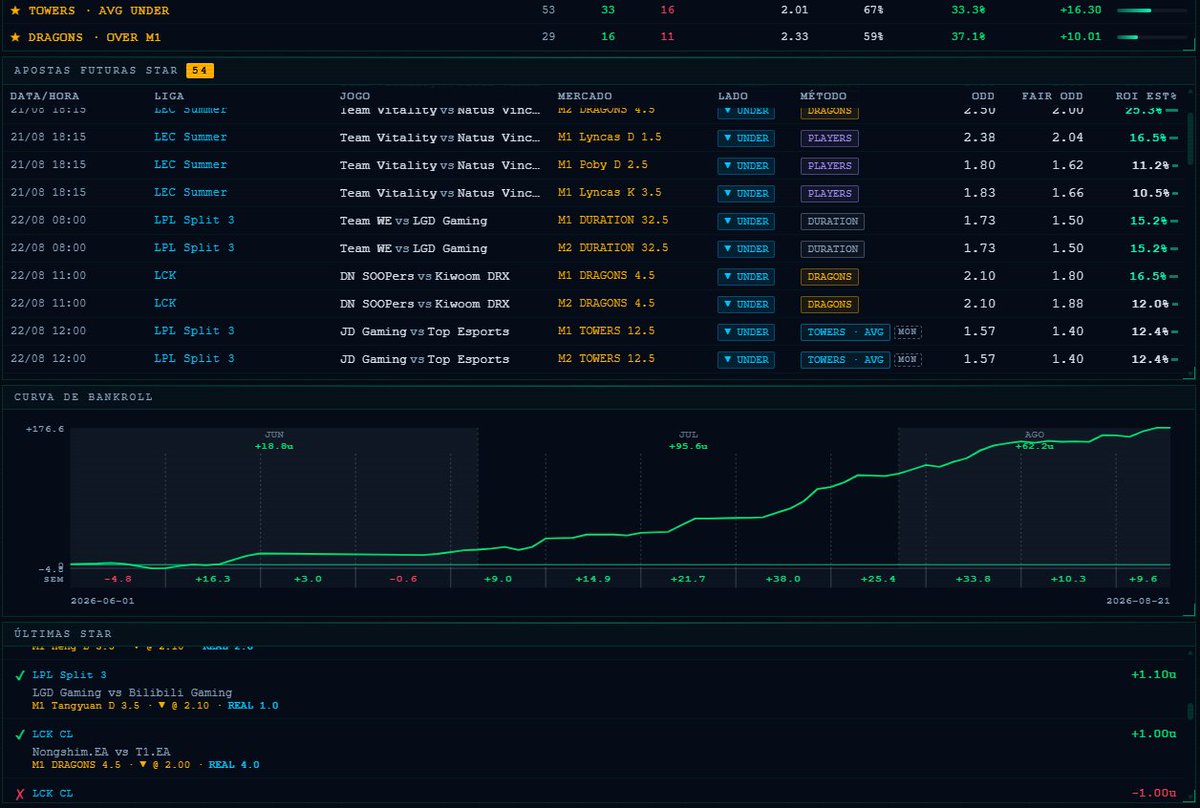Open LEC Summer league in the M1 Lyncas D 1.5 row

191,137
